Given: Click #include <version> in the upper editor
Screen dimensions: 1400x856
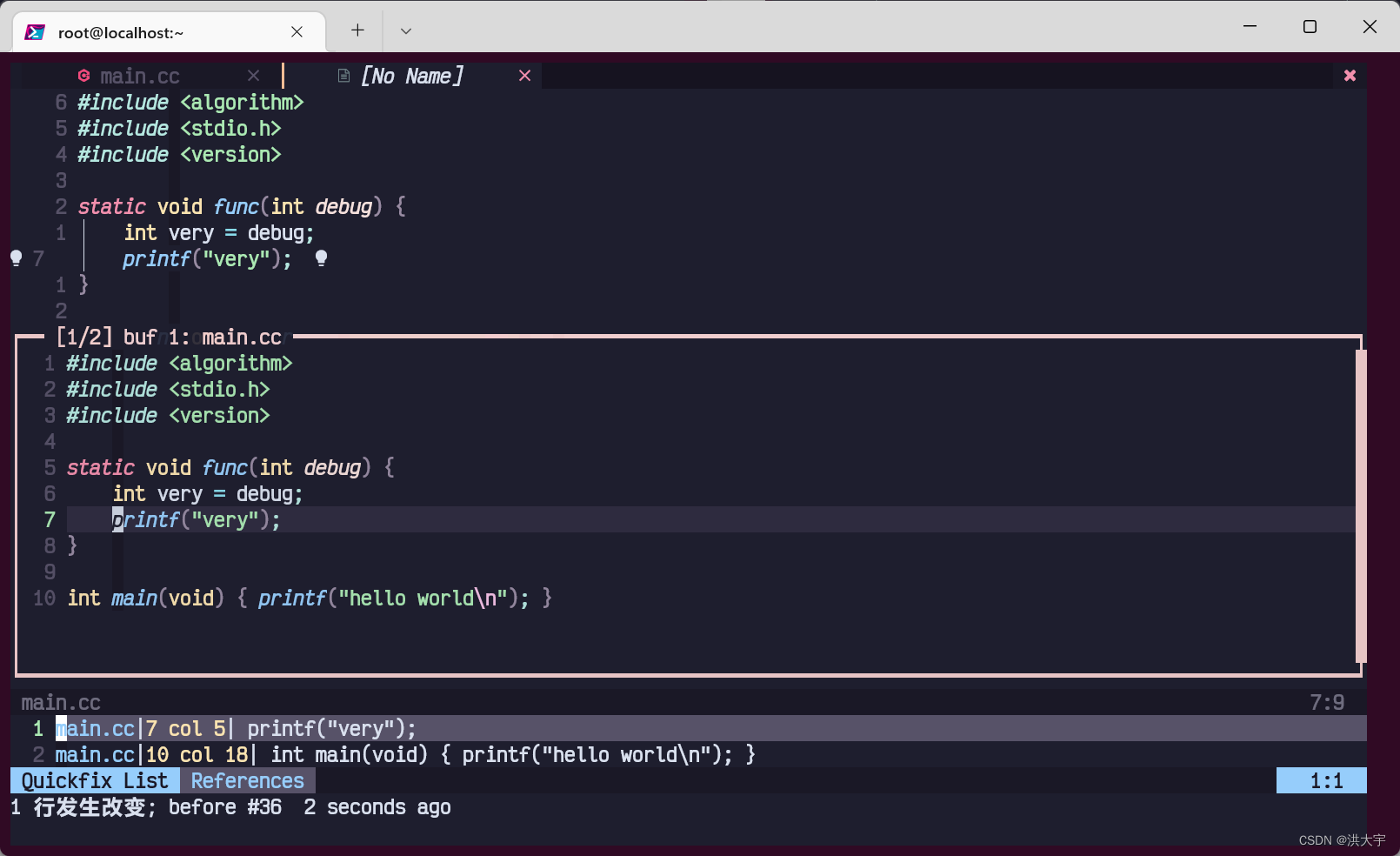Looking at the screenshot, I should [179, 155].
